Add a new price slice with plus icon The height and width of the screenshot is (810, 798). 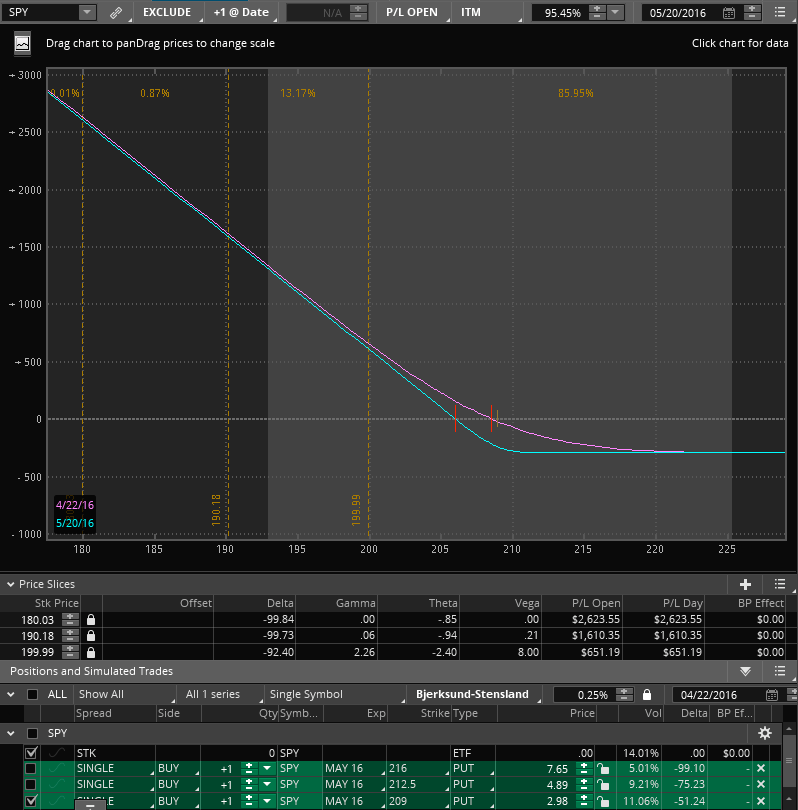[745, 584]
